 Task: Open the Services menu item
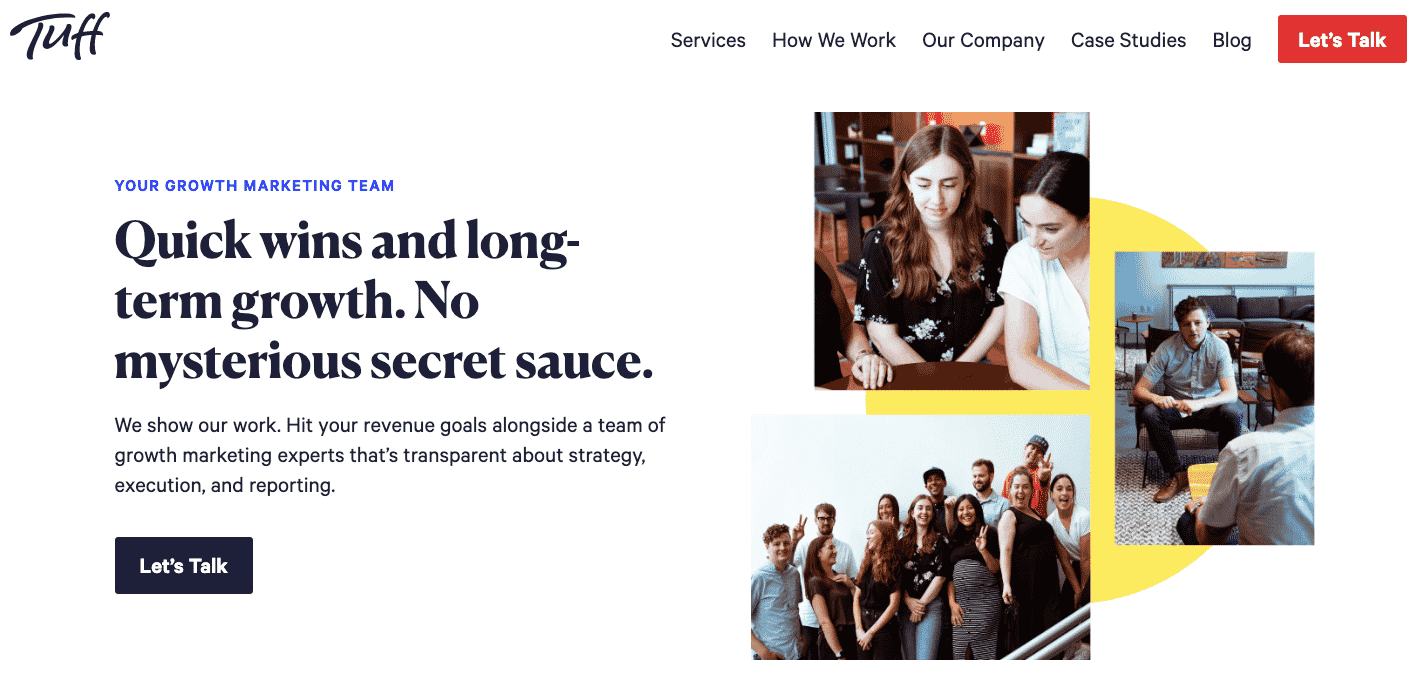pyautogui.click(x=708, y=40)
